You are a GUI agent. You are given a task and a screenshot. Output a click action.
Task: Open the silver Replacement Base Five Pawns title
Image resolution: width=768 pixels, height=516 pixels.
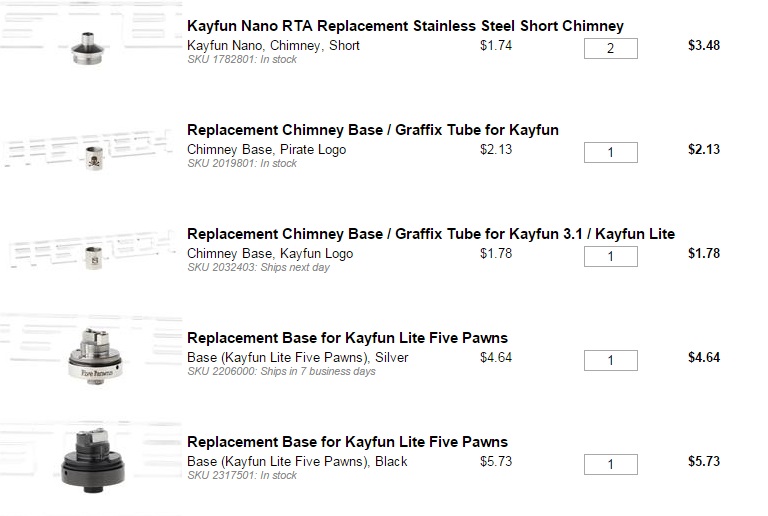click(x=347, y=338)
